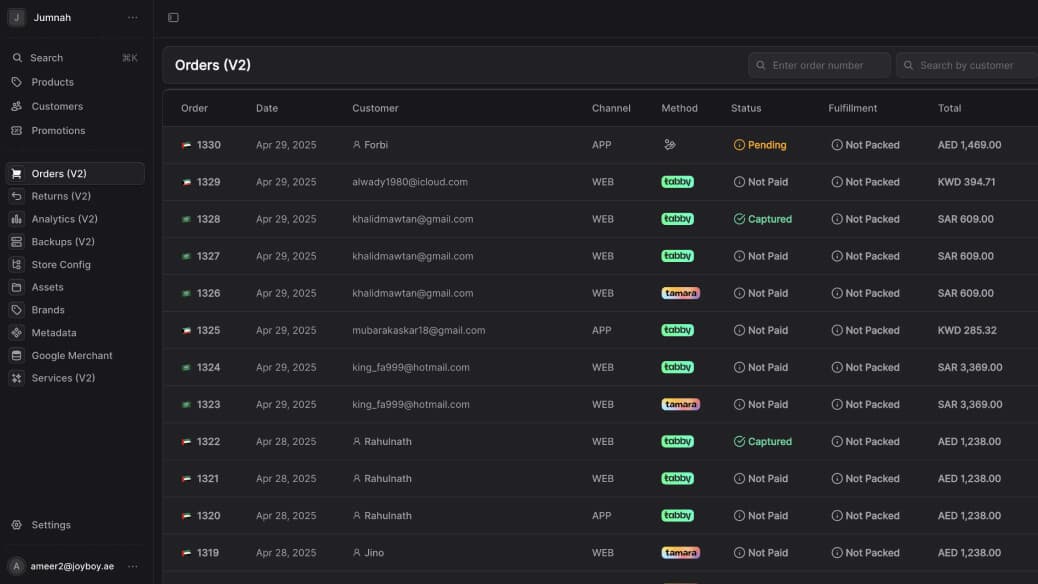Click the tabby badge on order 1329
The image size is (1038, 584).
point(677,182)
